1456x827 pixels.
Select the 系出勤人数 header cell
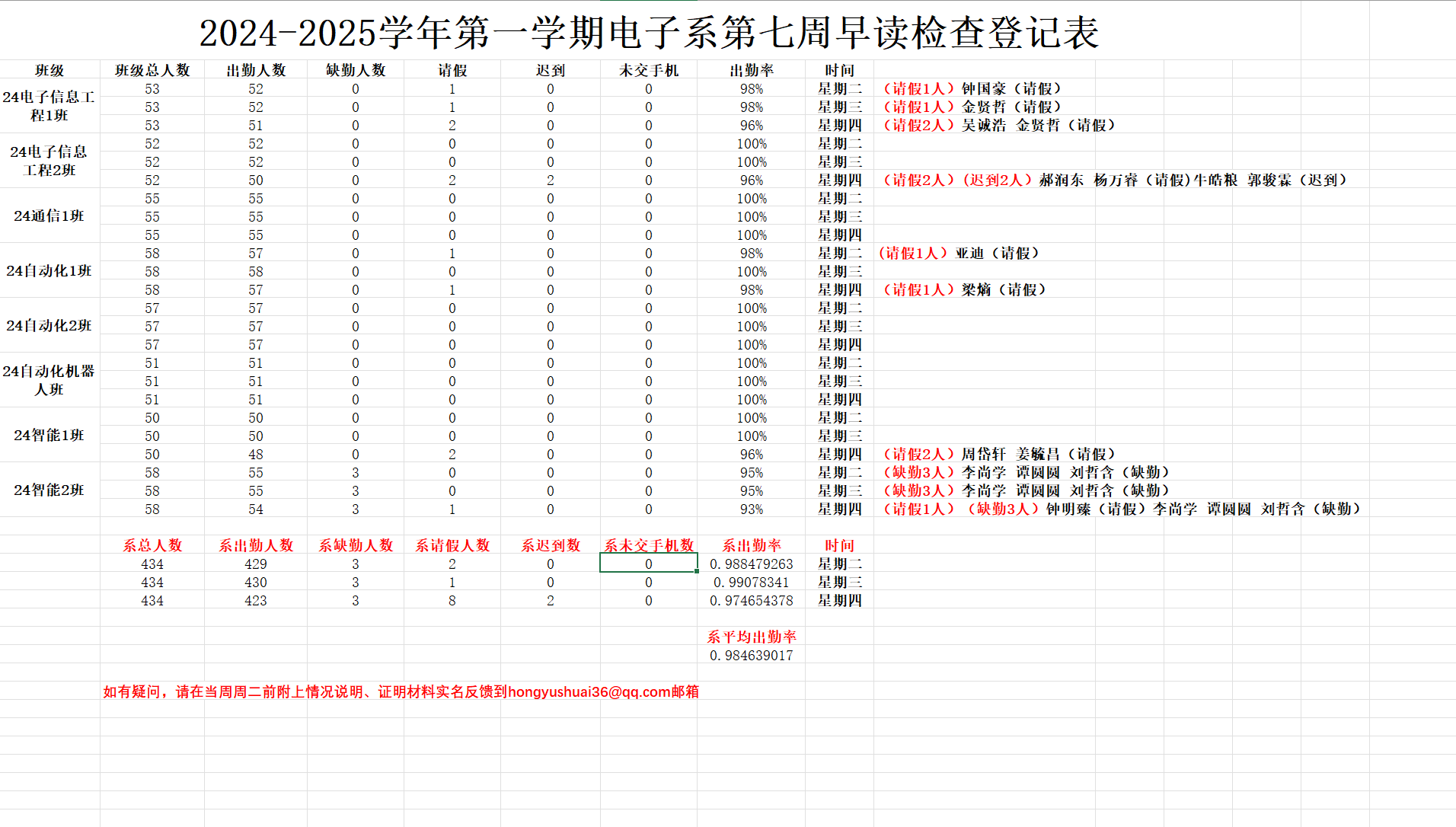256,545
